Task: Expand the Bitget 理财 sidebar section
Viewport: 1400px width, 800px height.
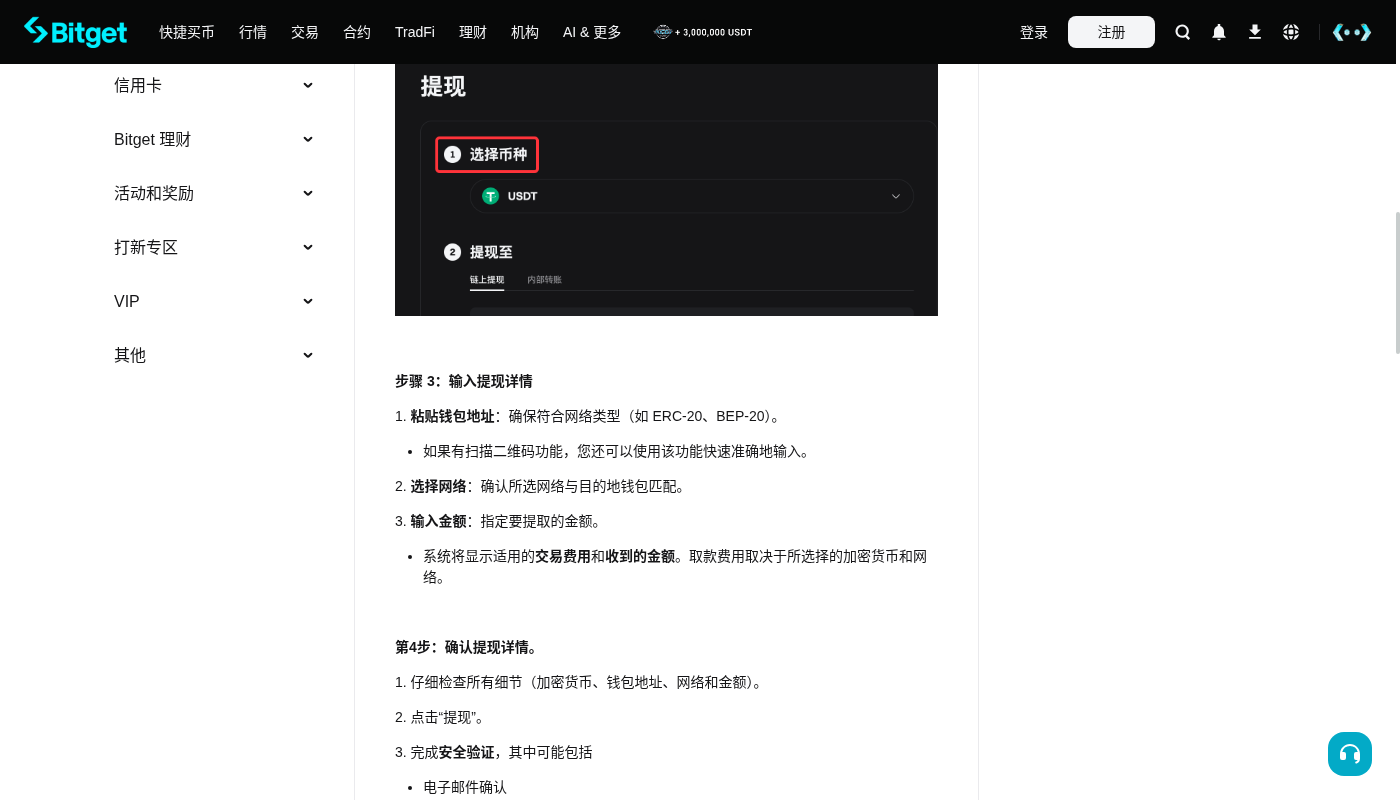Action: point(214,140)
